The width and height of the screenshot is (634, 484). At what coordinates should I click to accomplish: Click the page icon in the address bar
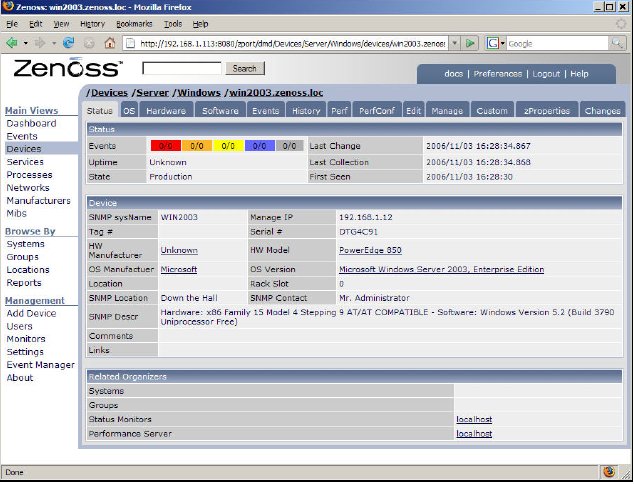pyautogui.click(x=130, y=43)
